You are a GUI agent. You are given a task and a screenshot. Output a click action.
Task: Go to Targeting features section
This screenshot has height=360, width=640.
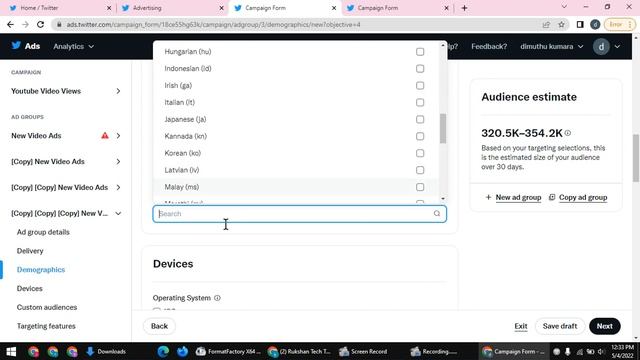point(46,326)
